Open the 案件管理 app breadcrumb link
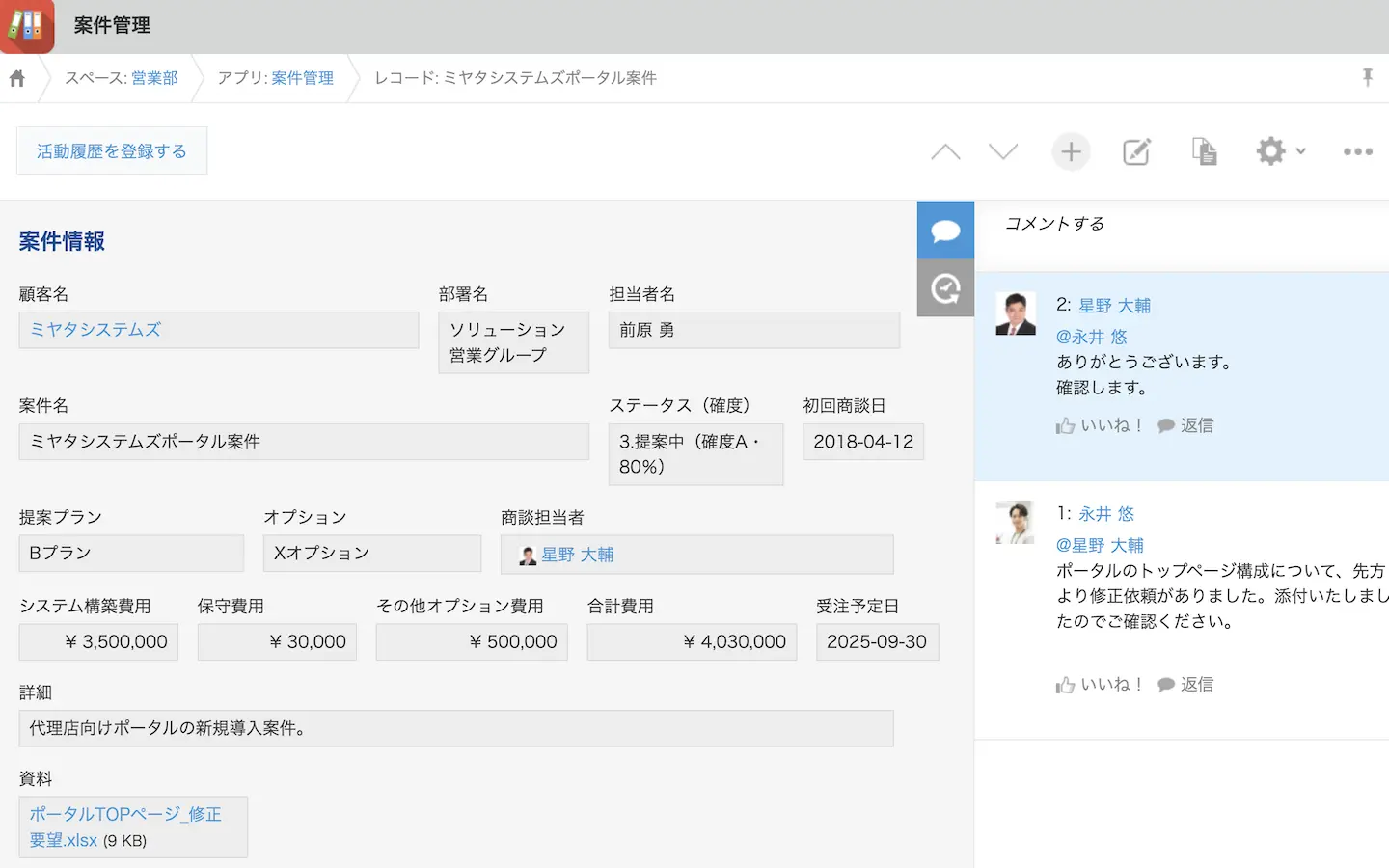This screenshot has height=868, width=1389. point(302,78)
